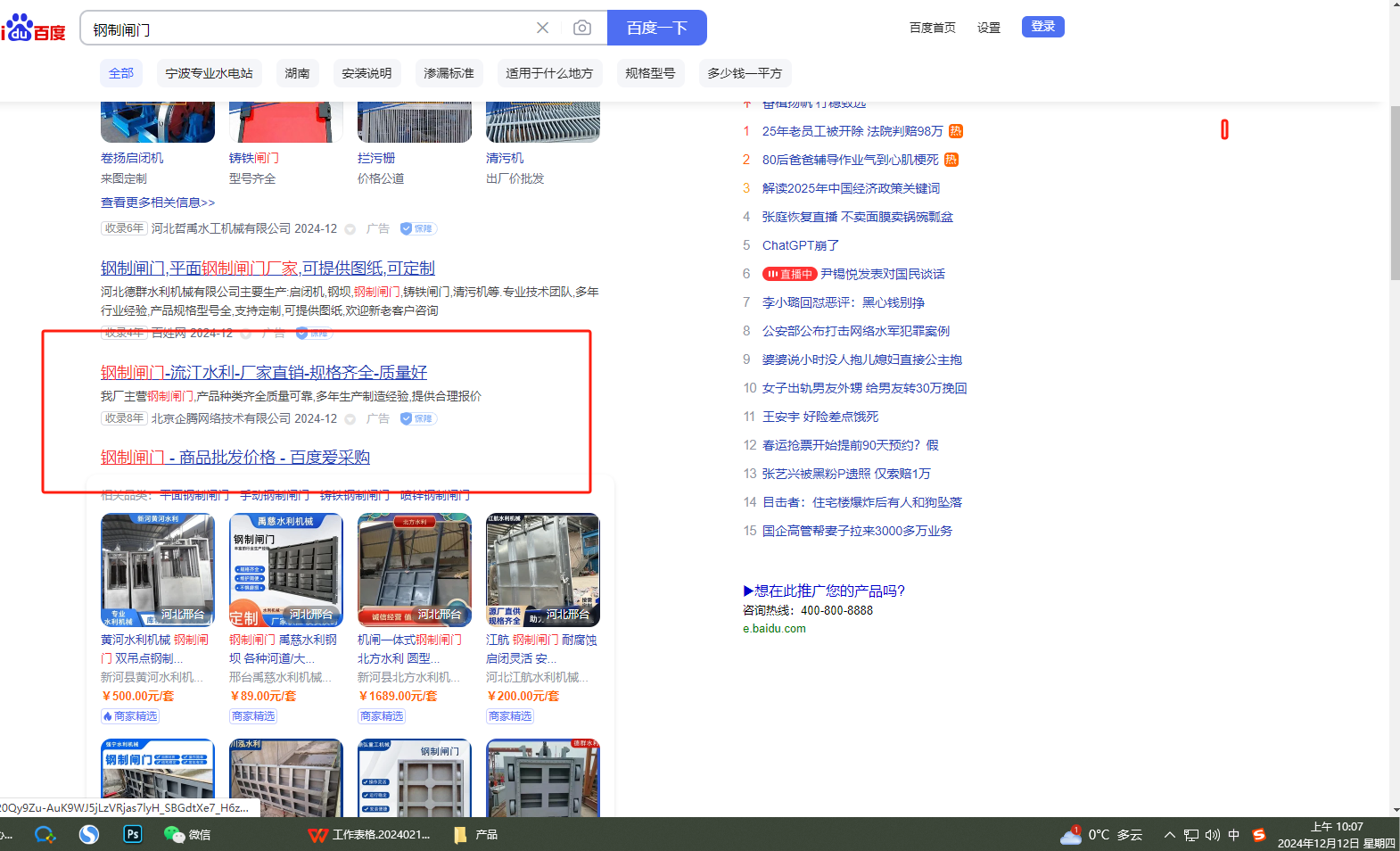Open hot search ChatGPT崩了
The height and width of the screenshot is (851, 1400).
[x=801, y=245]
